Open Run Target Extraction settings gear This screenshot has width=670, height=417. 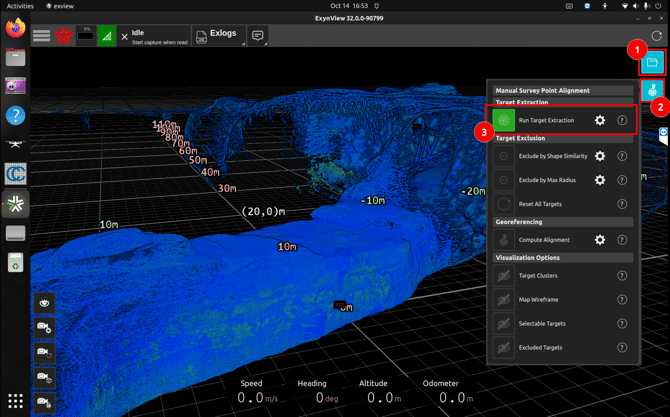click(600, 120)
